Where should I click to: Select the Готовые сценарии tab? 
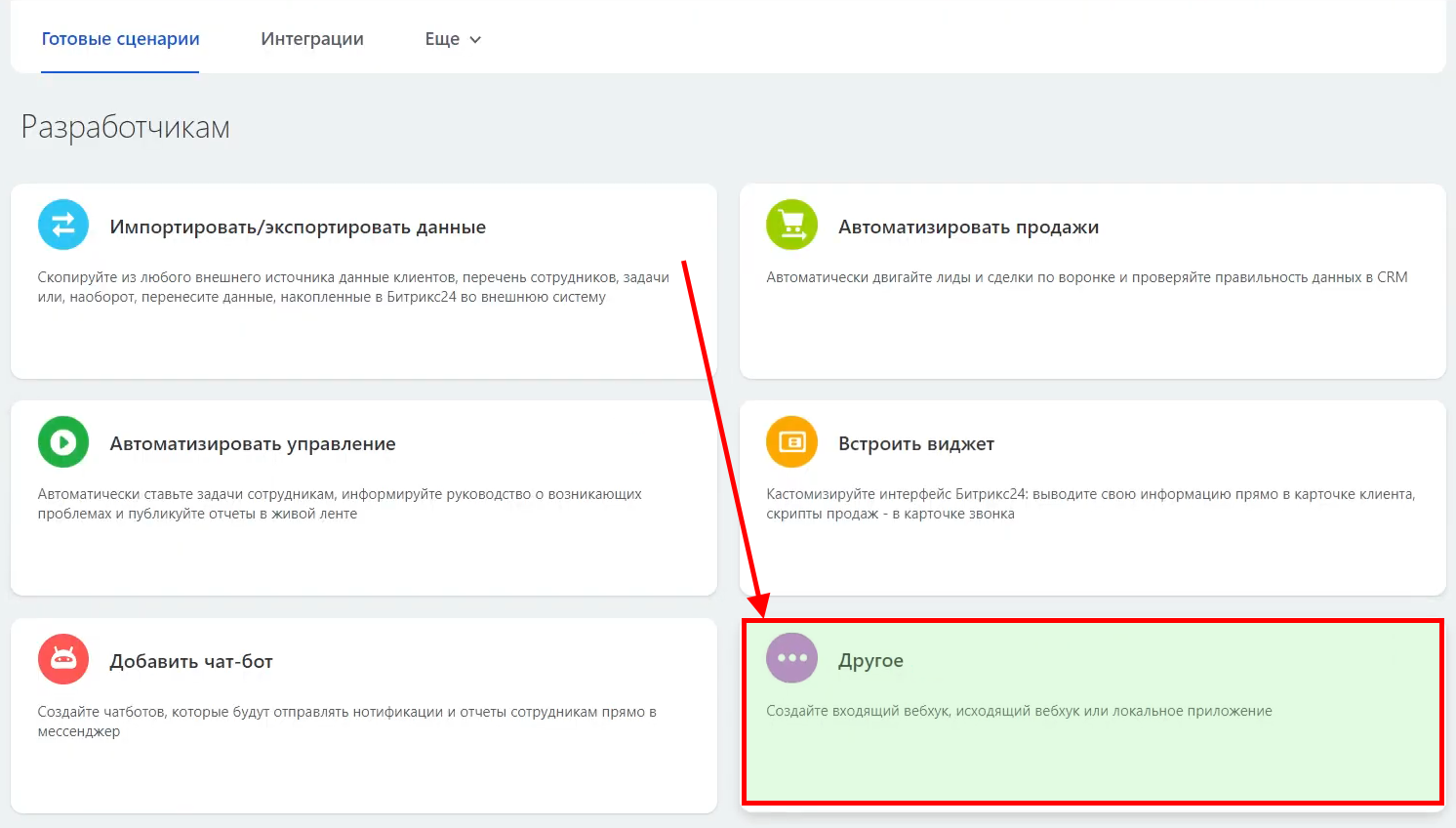point(120,39)
